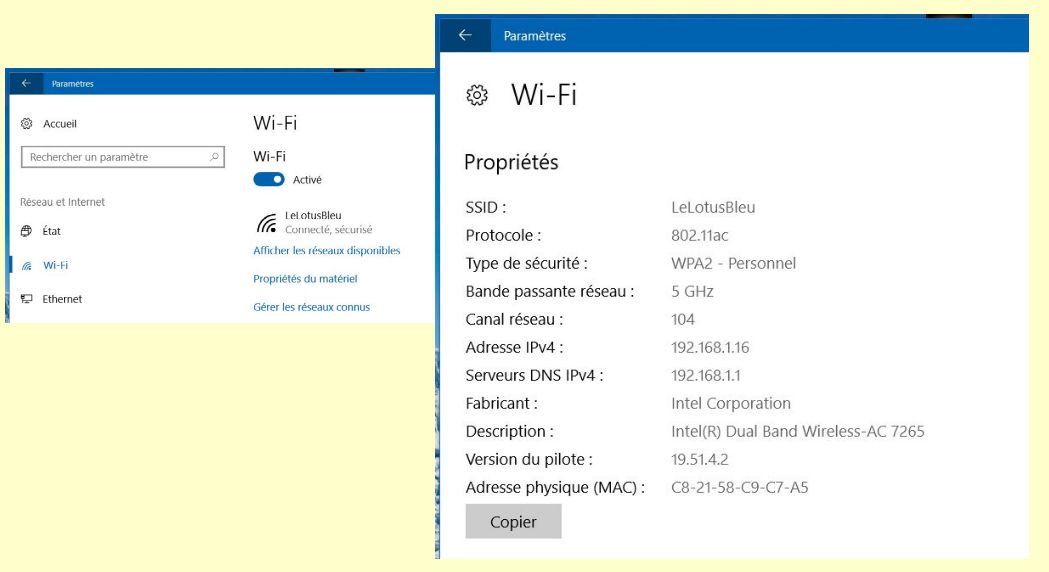Click LeLotusBleu network signal icon
Screen dimensions: 1049x572
pyautogui.click(x=266, y=223)
